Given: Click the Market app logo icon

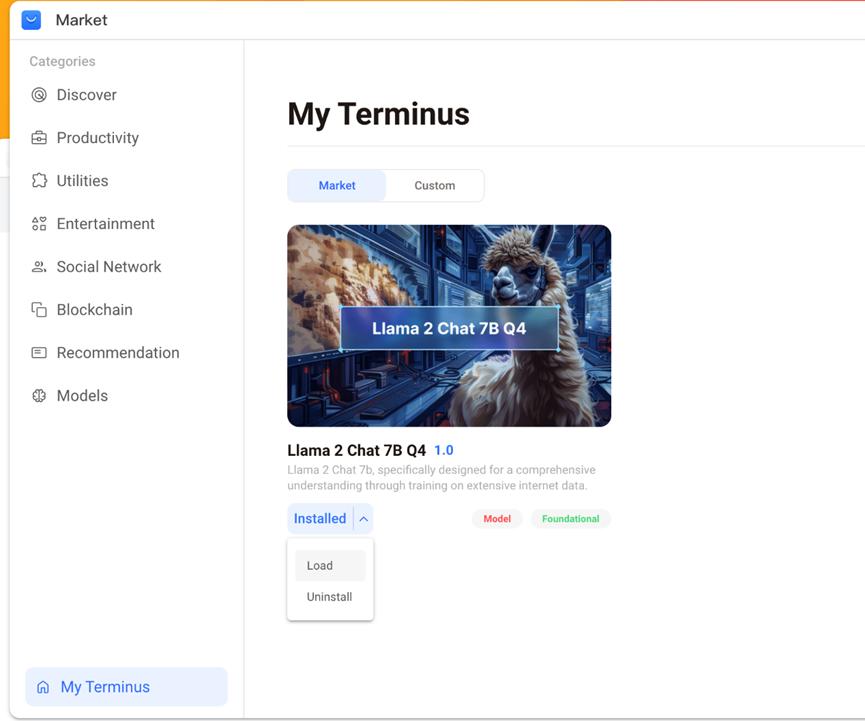Looking at the screenshot, I should click(x=31, y=20).
